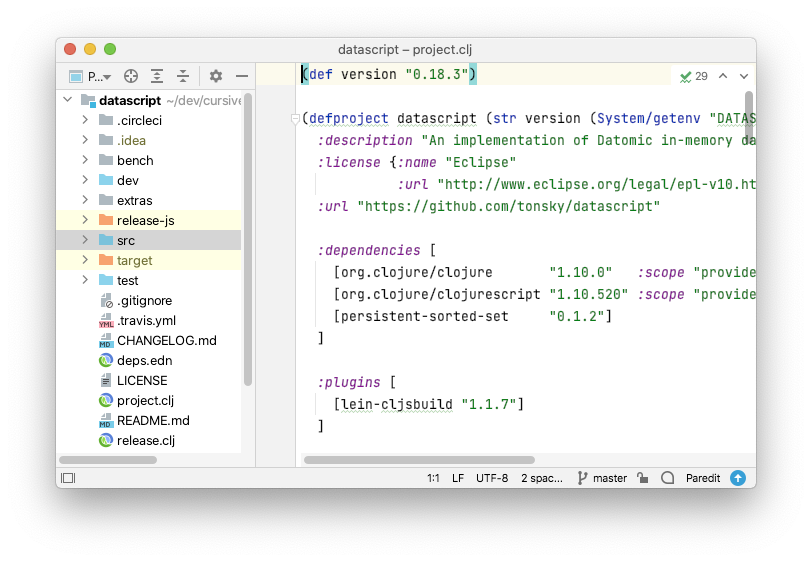Open project panel settings gear

[x=215, y=76]
